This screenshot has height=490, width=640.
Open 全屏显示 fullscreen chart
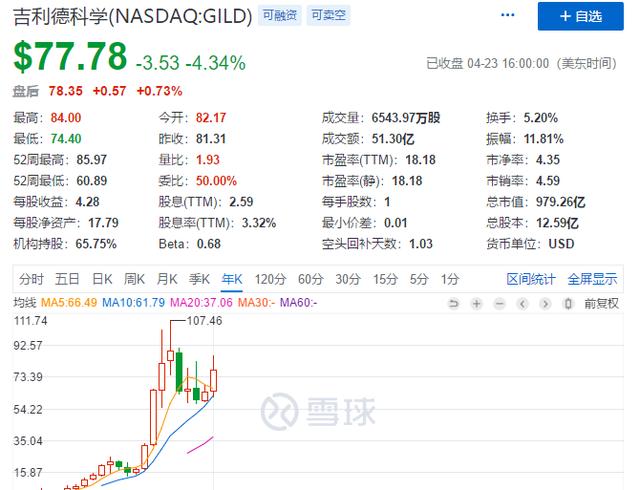pyautogui.click(x=592, y=279)
